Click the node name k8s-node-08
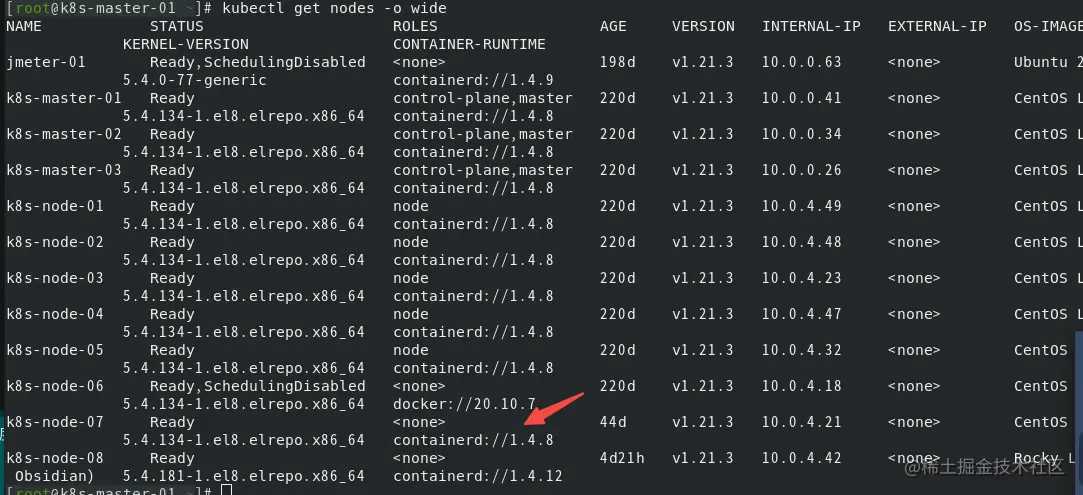 click(55, 458)
